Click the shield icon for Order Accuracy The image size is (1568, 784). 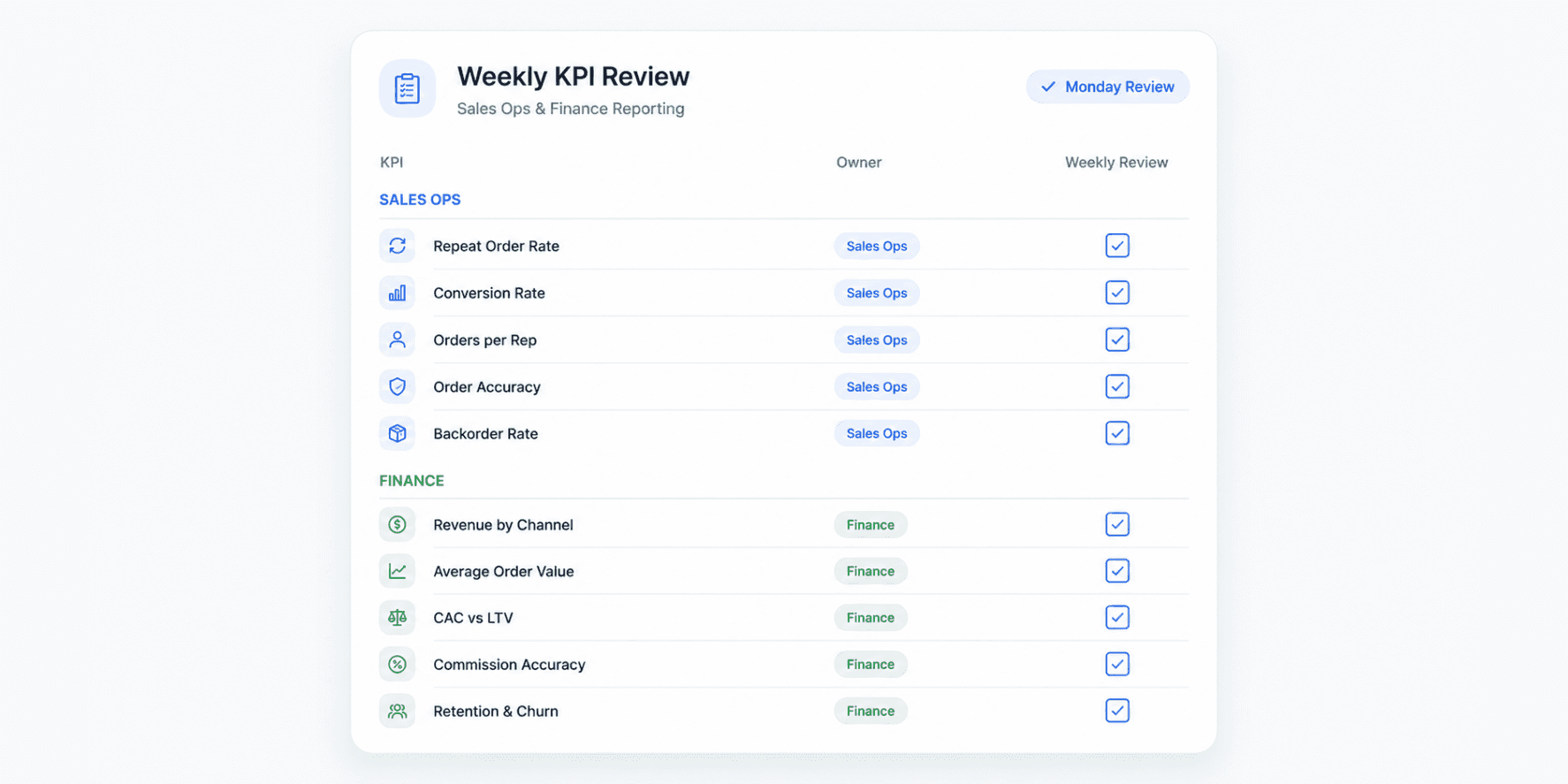click(x=397, y=386)
